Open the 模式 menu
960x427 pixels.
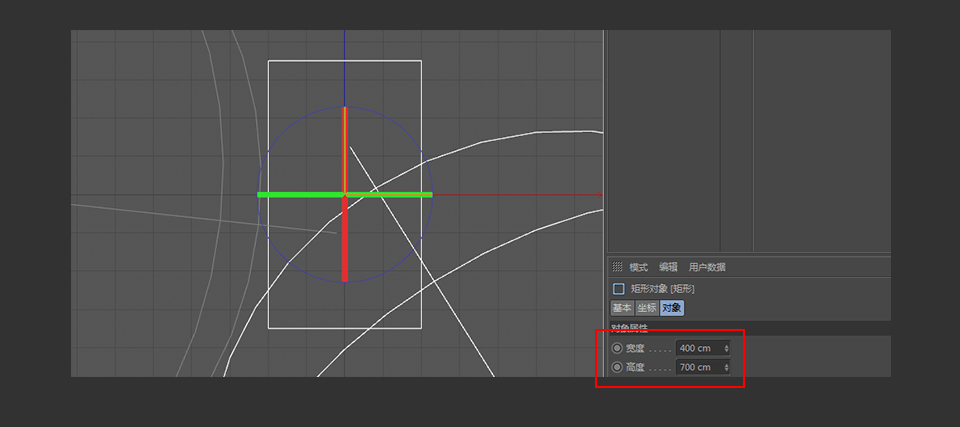coord(638,267)
